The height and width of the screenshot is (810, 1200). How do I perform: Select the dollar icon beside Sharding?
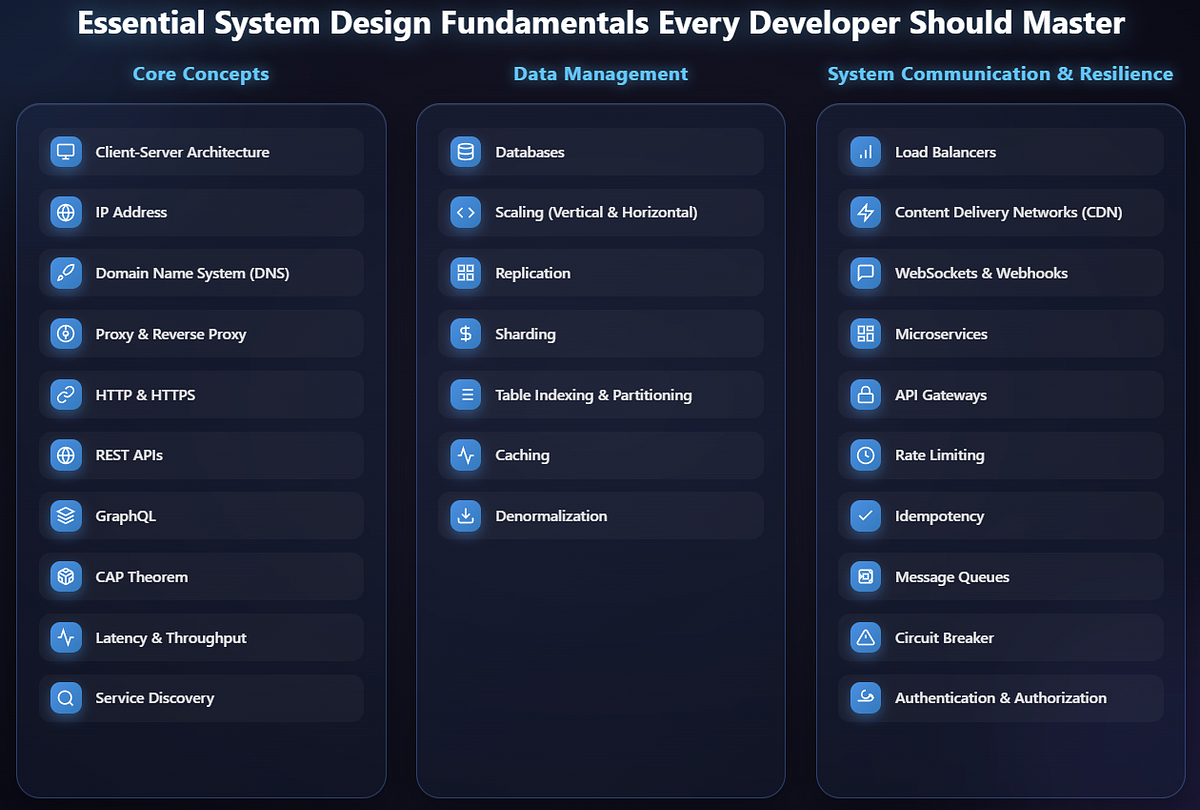point(465,333)
